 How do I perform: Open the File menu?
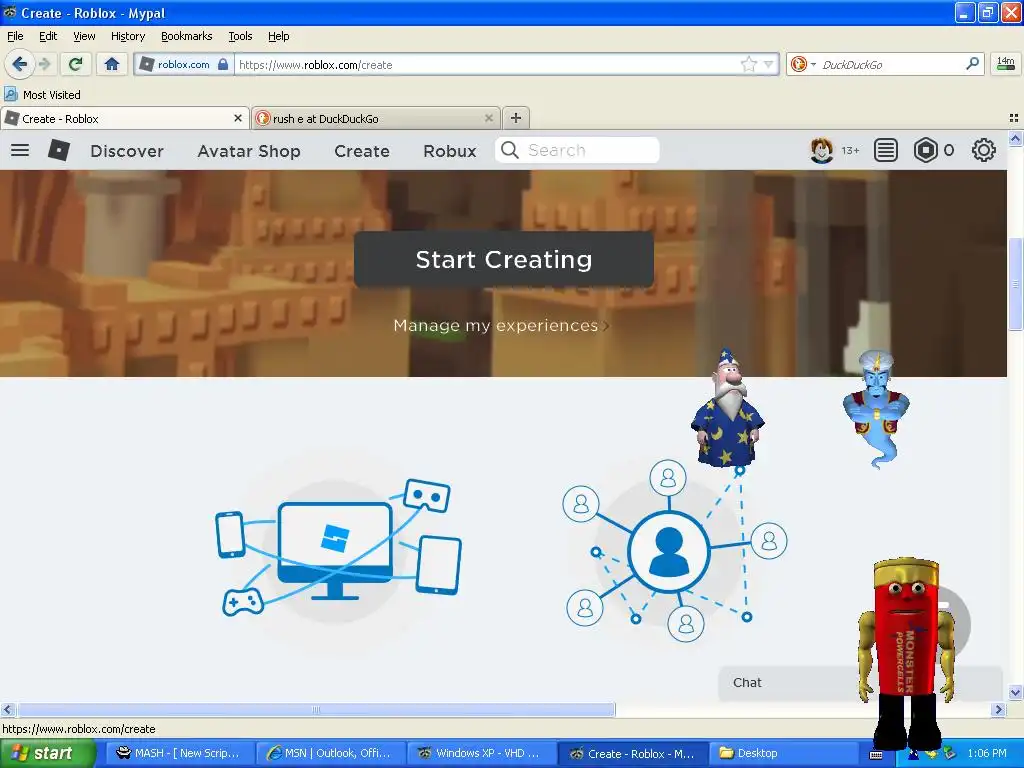click(15, 36)
